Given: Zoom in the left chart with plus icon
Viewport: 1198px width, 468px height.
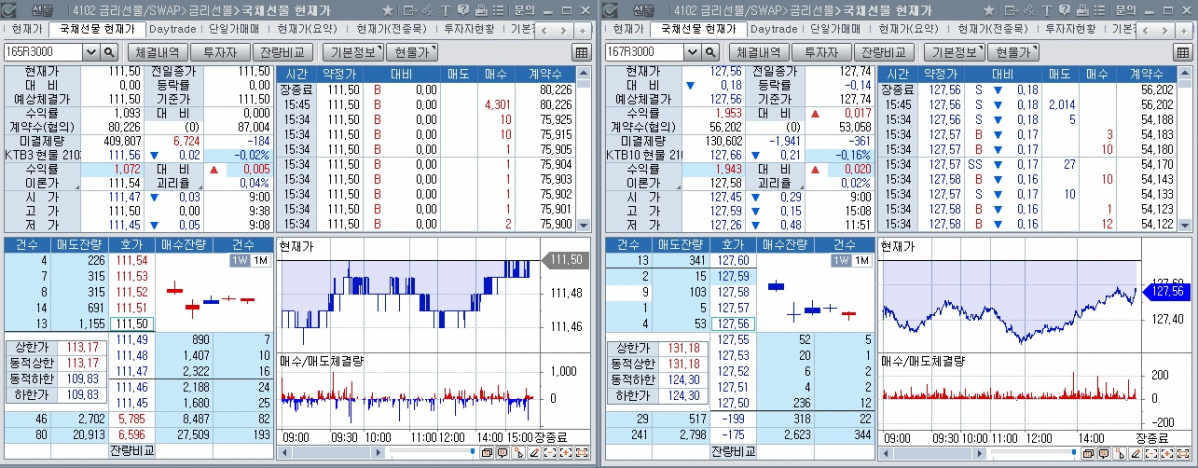Looking at the screenshot, I should click(x=566, y=453).
